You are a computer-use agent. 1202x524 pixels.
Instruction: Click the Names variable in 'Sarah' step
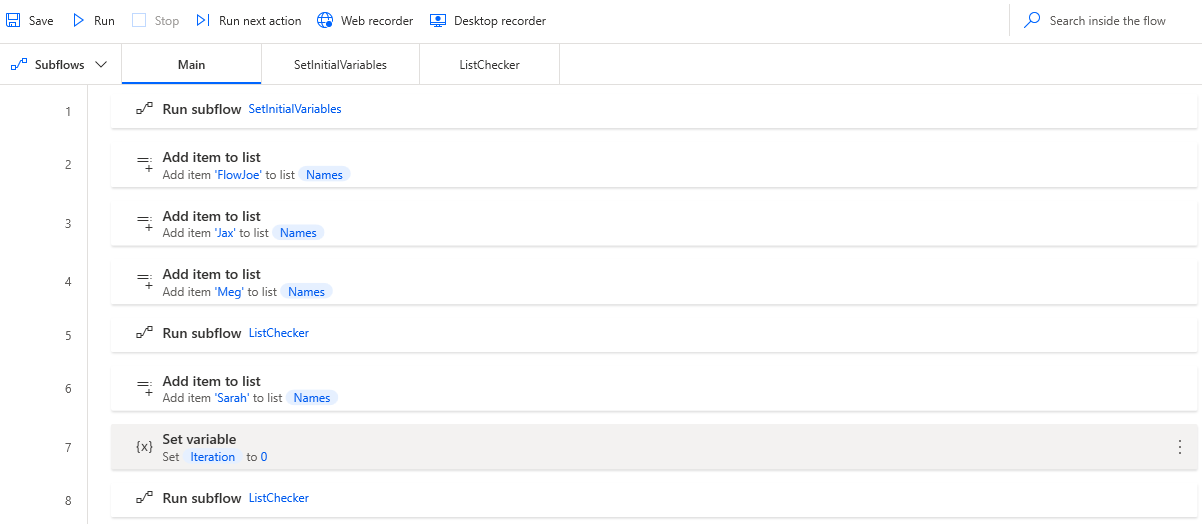pyautogui.click(x=312, y=398)
